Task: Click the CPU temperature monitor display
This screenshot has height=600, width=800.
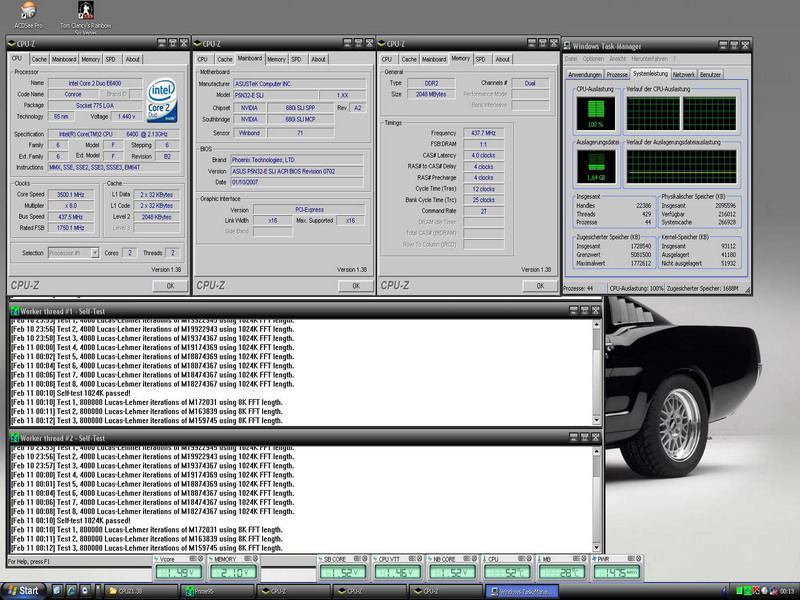Action: (x=507, y=572)
